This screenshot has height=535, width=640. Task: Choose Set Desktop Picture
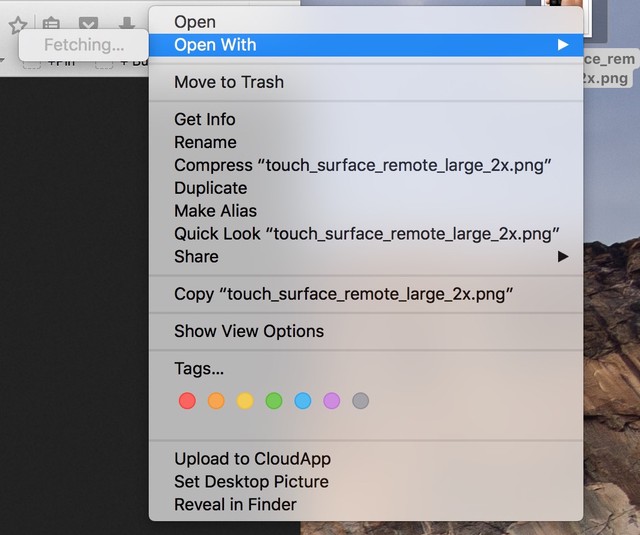[x=251, y=481]
